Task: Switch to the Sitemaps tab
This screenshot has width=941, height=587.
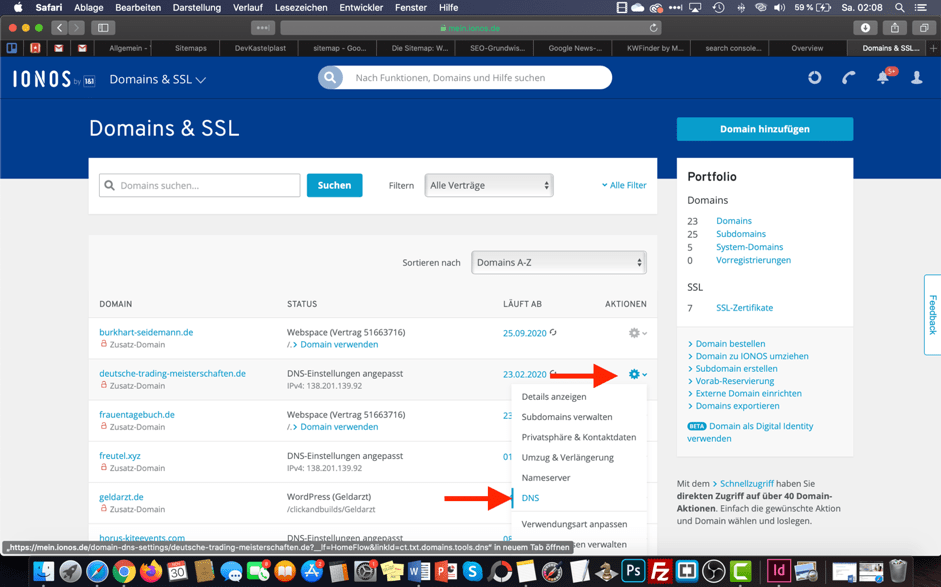Action: 191,48
